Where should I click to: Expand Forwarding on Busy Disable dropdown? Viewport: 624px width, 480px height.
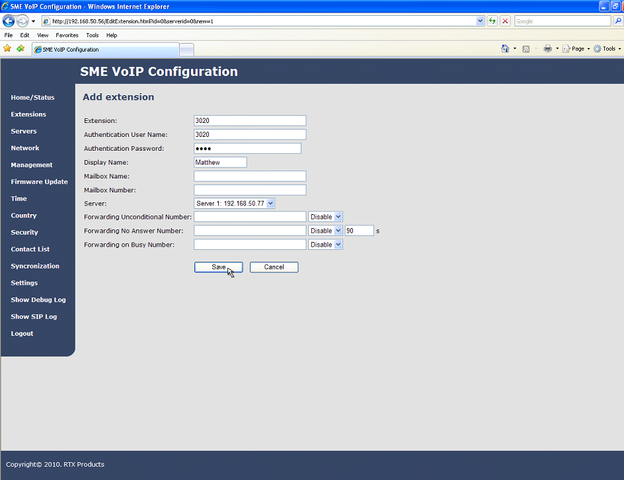[325, 244]
